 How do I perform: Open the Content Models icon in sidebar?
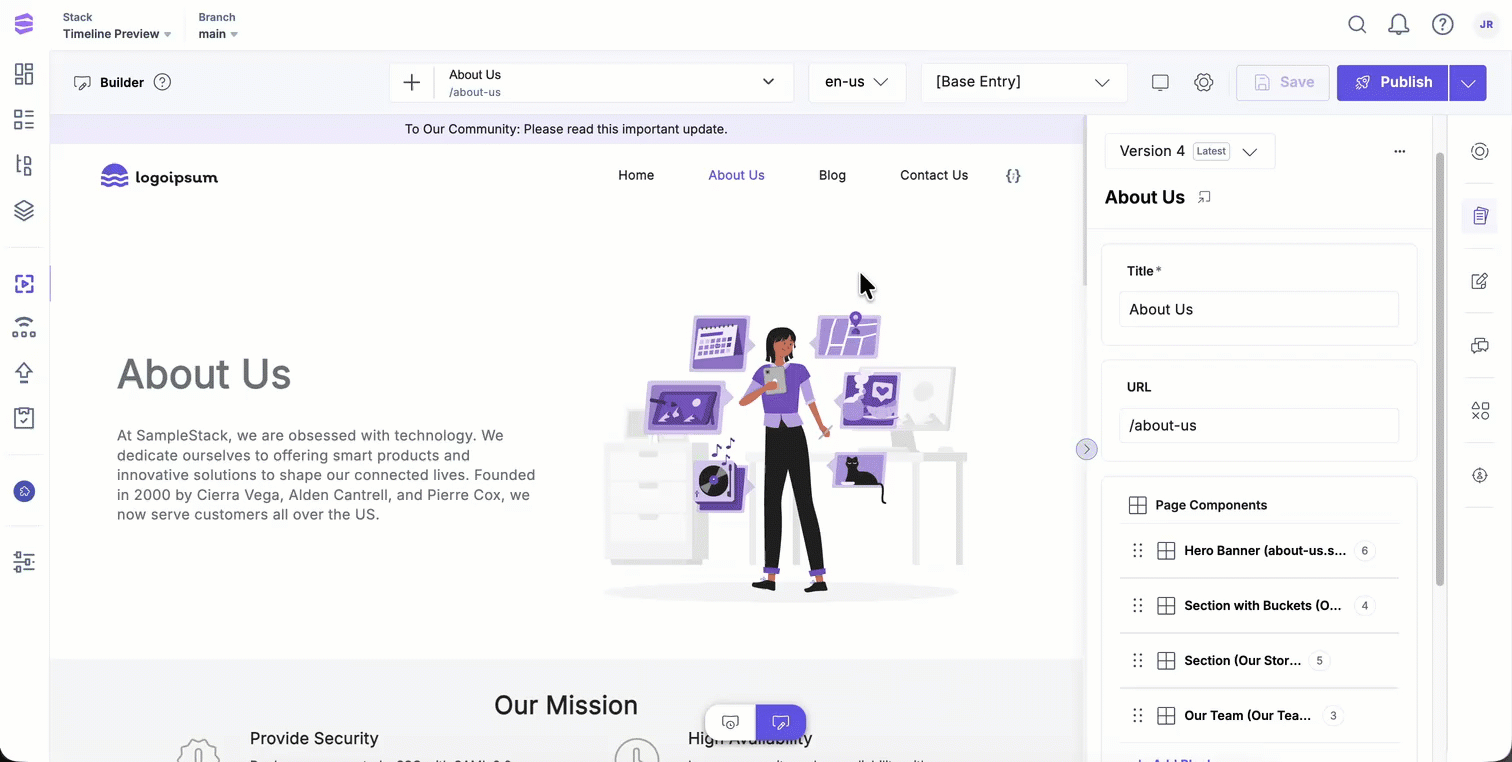point(24,165)
